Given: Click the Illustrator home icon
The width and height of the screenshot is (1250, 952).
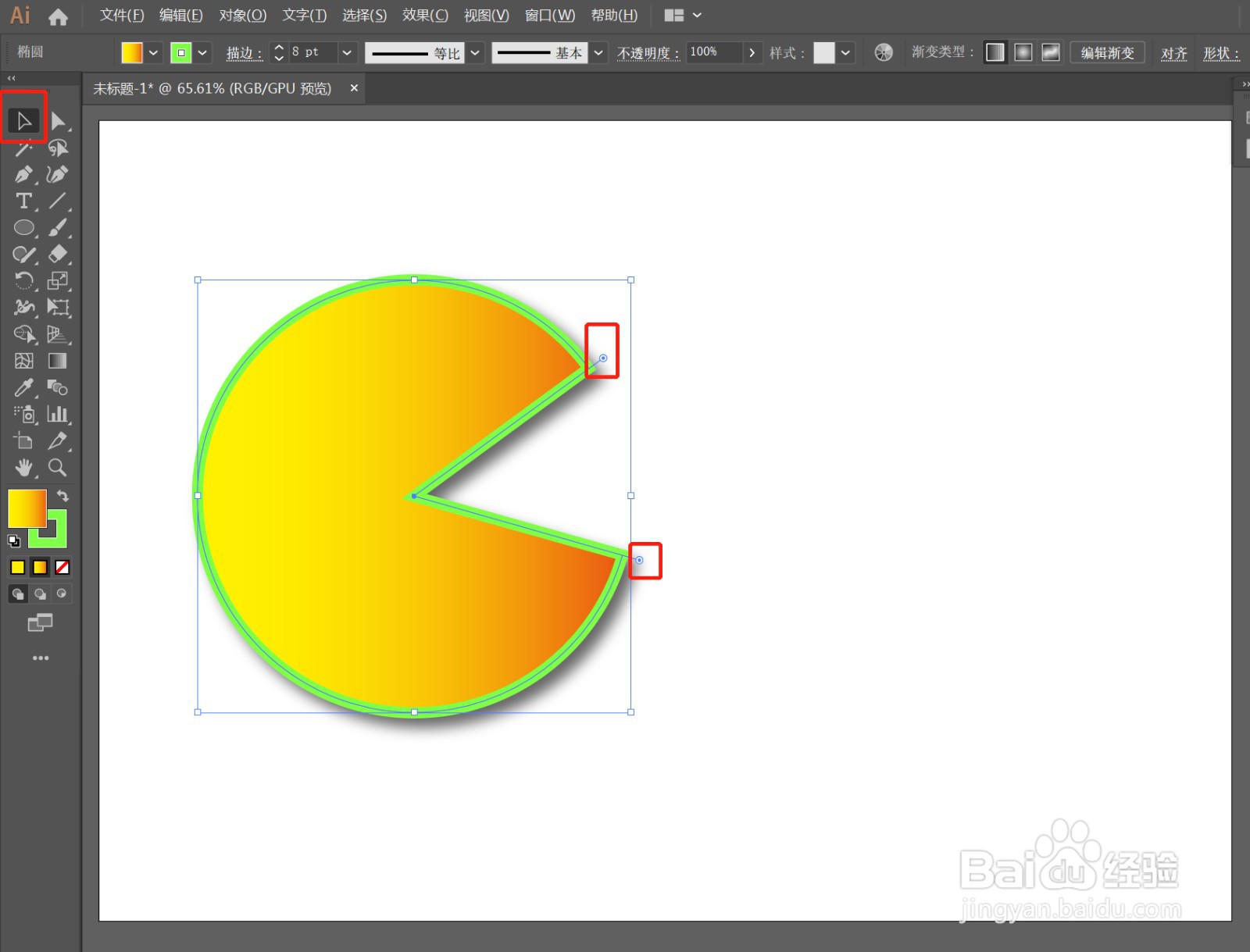Looking at the screenshot, I should click(x=58, y=16).
